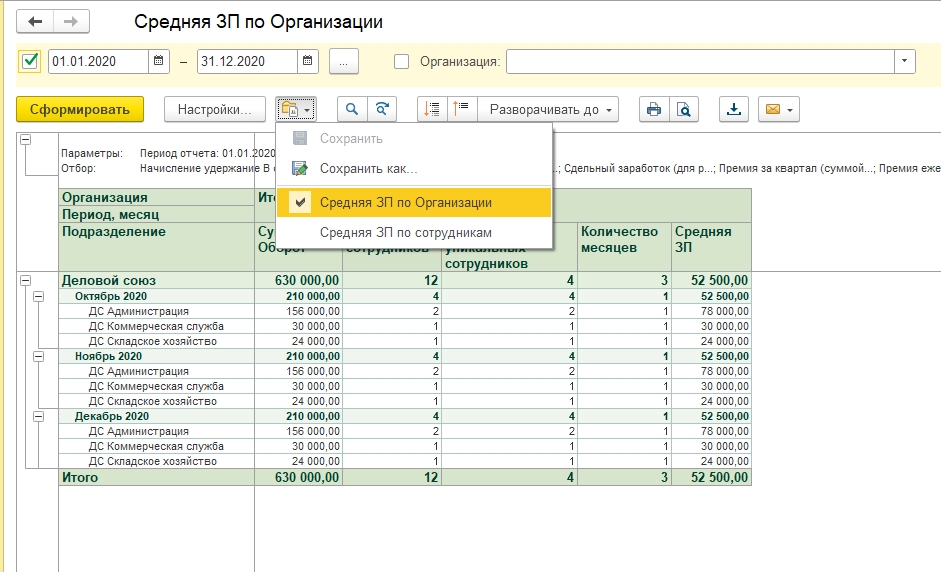This screenshot has width=941, height=572.
Task: Open the Настройки... button
Action: (215, 109)
